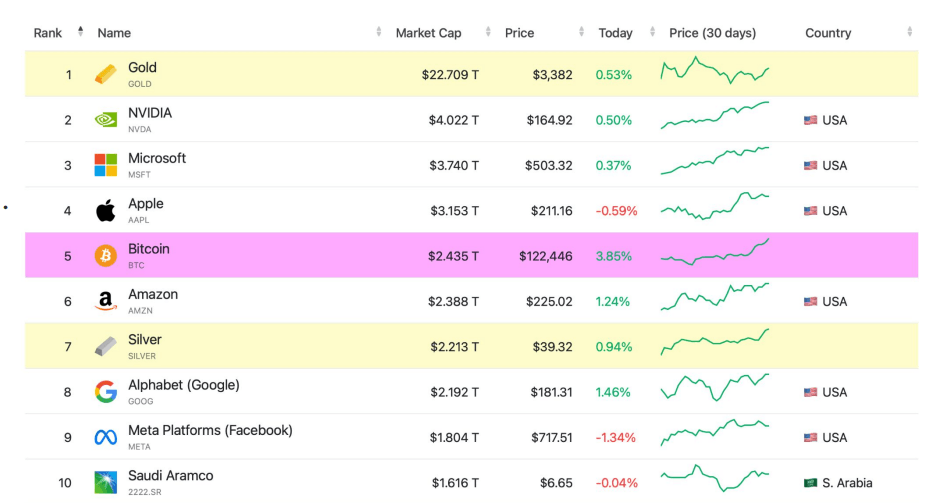The image size is (948, 503).
Task: Click Bitcoin 30-day price chart
Action: coord(714,253)
